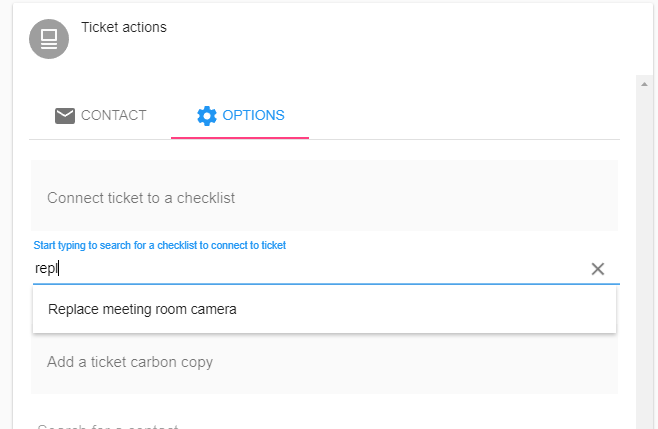The image size is (658, 429).
Task: Switch to the CONTACT tab
Action: 100,115
